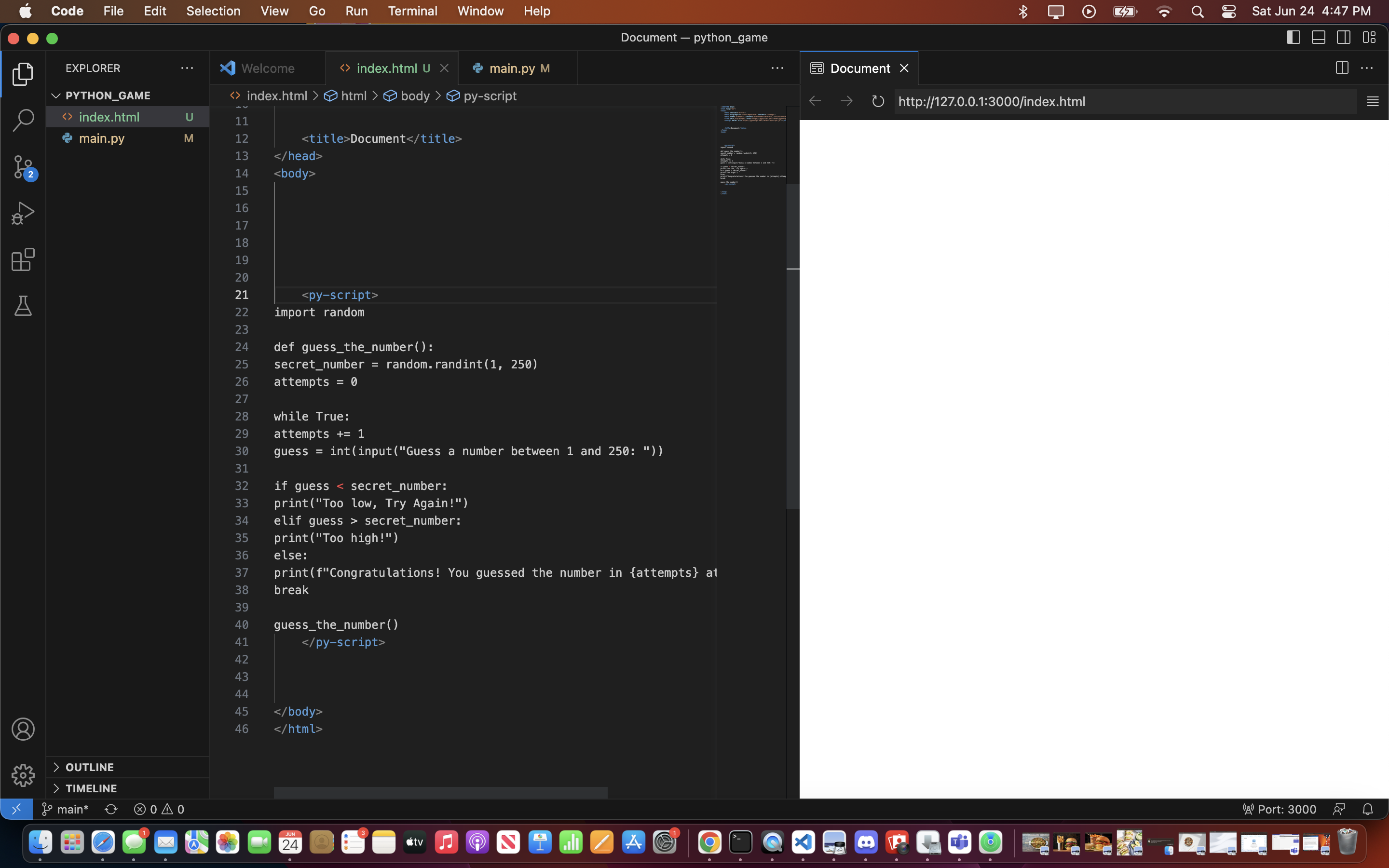Click Port: 3000 in status bar
Image resolution: width=1389 pixels, height=868 pixels.
(x=1280, y=809)
